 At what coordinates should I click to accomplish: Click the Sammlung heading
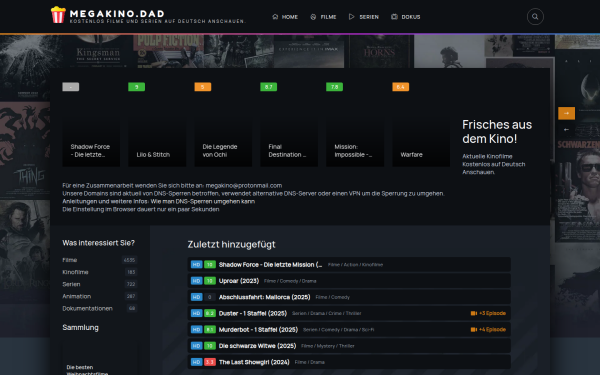click(x=80, y=328)
